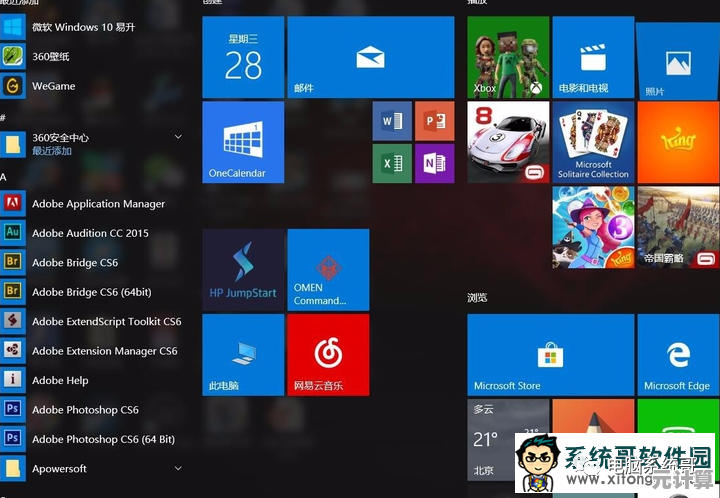
Task: Expand the 360安全中心 folder chevron
Action: pyautogui.click(x=178, y=137)
